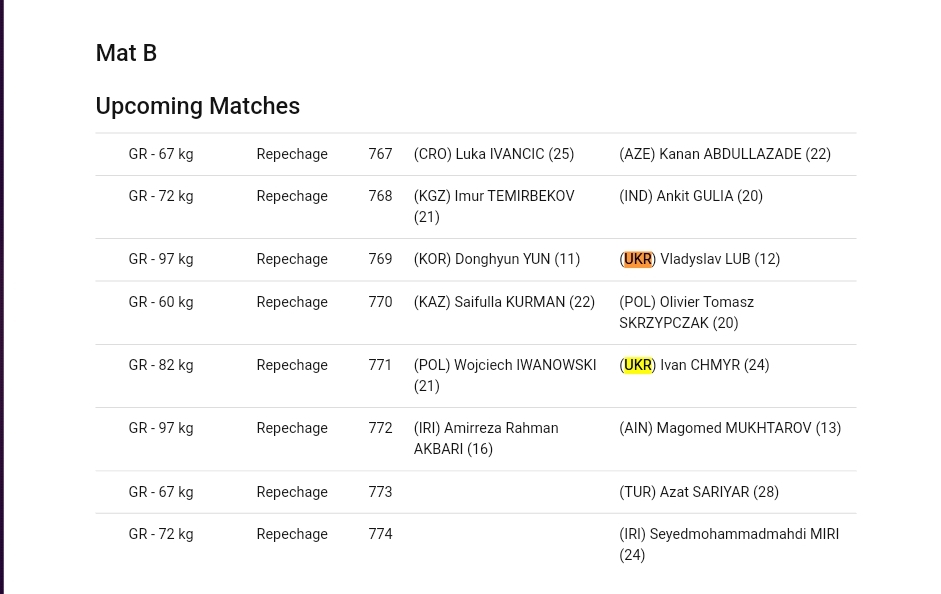Click Azat SARIYAR from TUR

[x=699, y=492]
